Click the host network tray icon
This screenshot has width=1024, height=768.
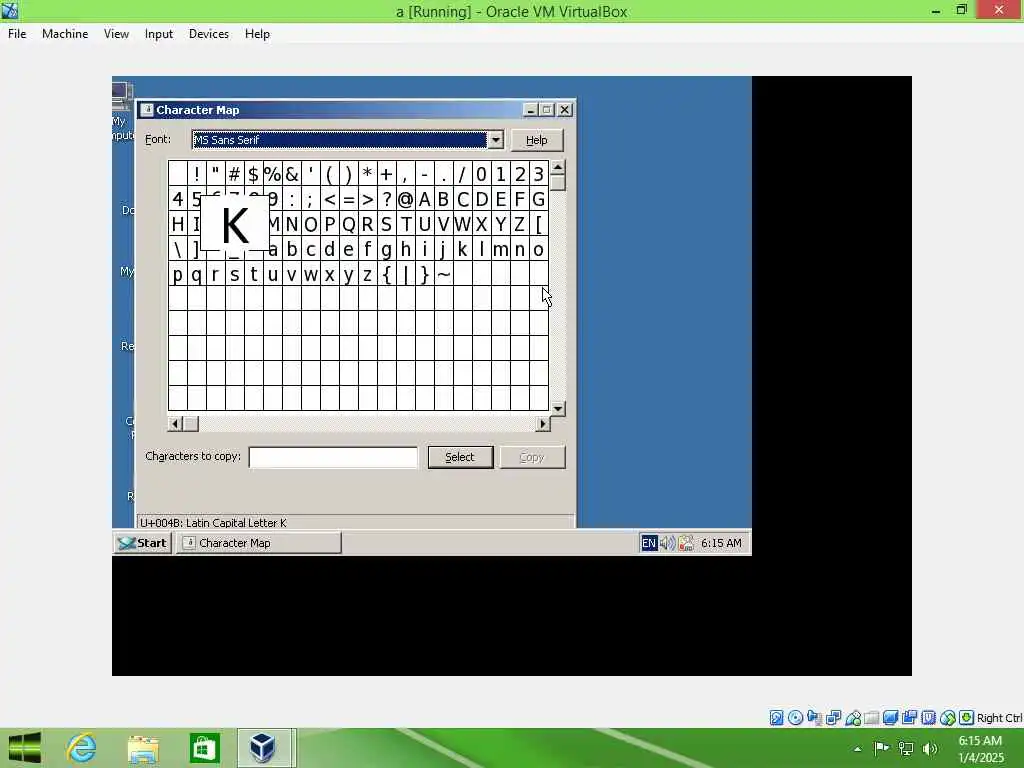[x=906, y=748]
